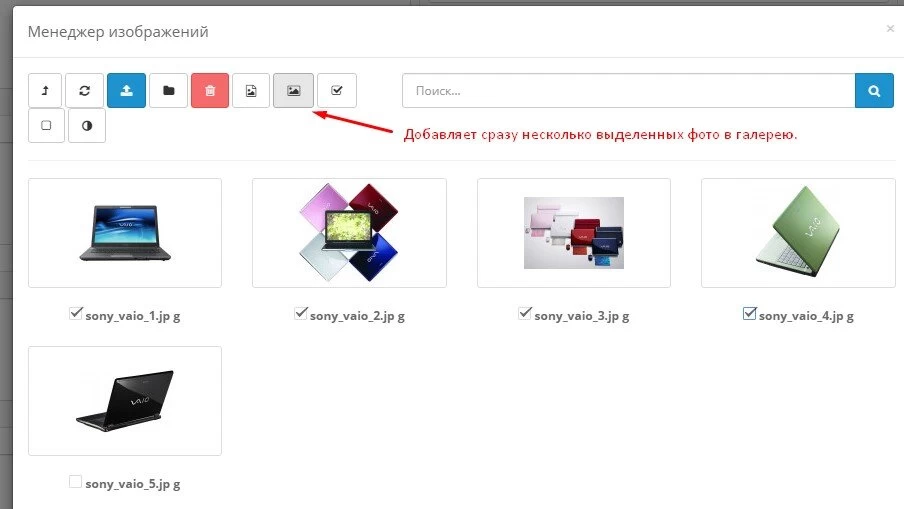This screenshot has height=509, width=904.
Task: Uncheck the sony_vaio_2.jpg checkbox
Action: coord(300,314)
